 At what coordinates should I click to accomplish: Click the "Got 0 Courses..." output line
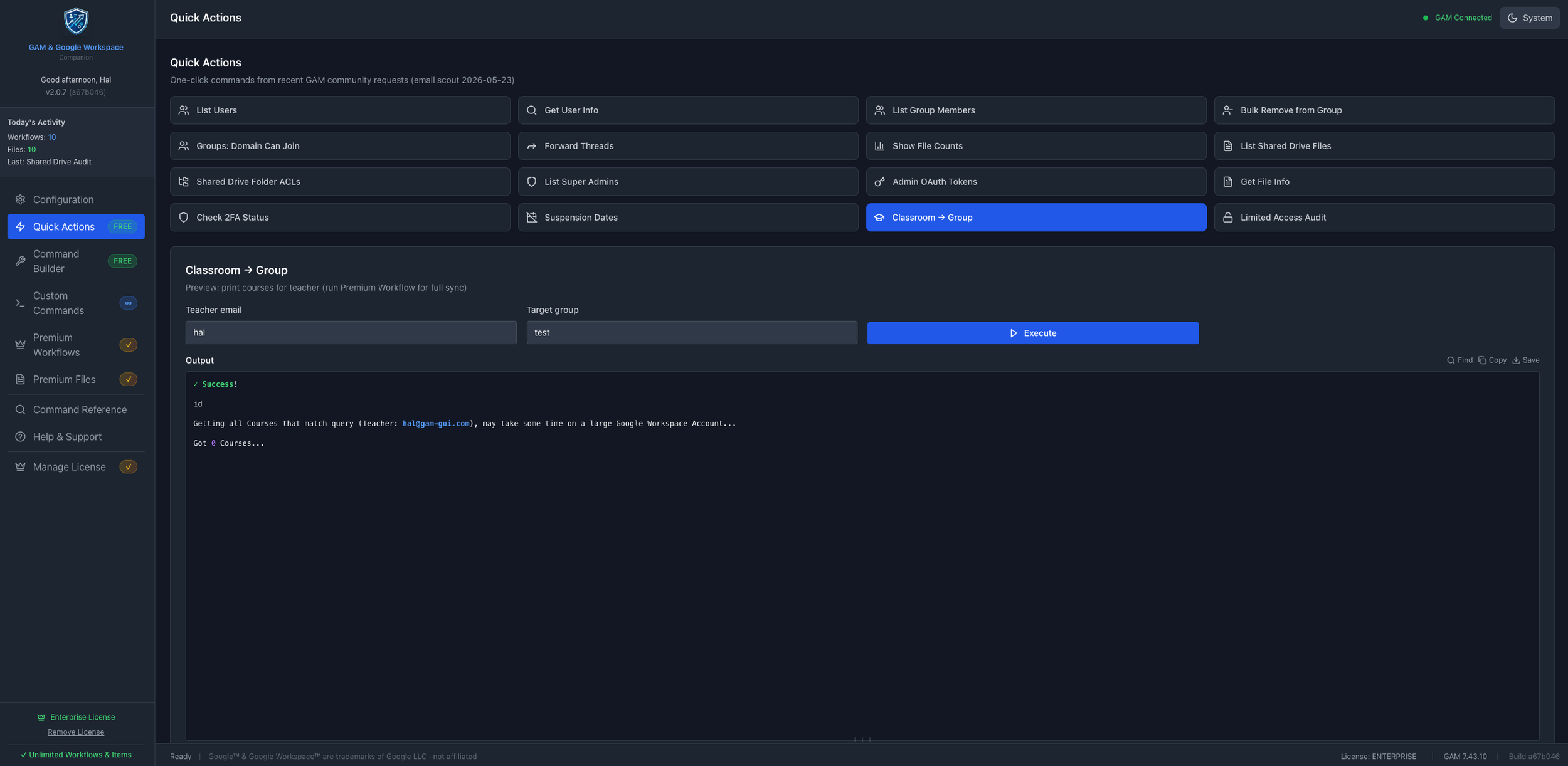(228, 443)
